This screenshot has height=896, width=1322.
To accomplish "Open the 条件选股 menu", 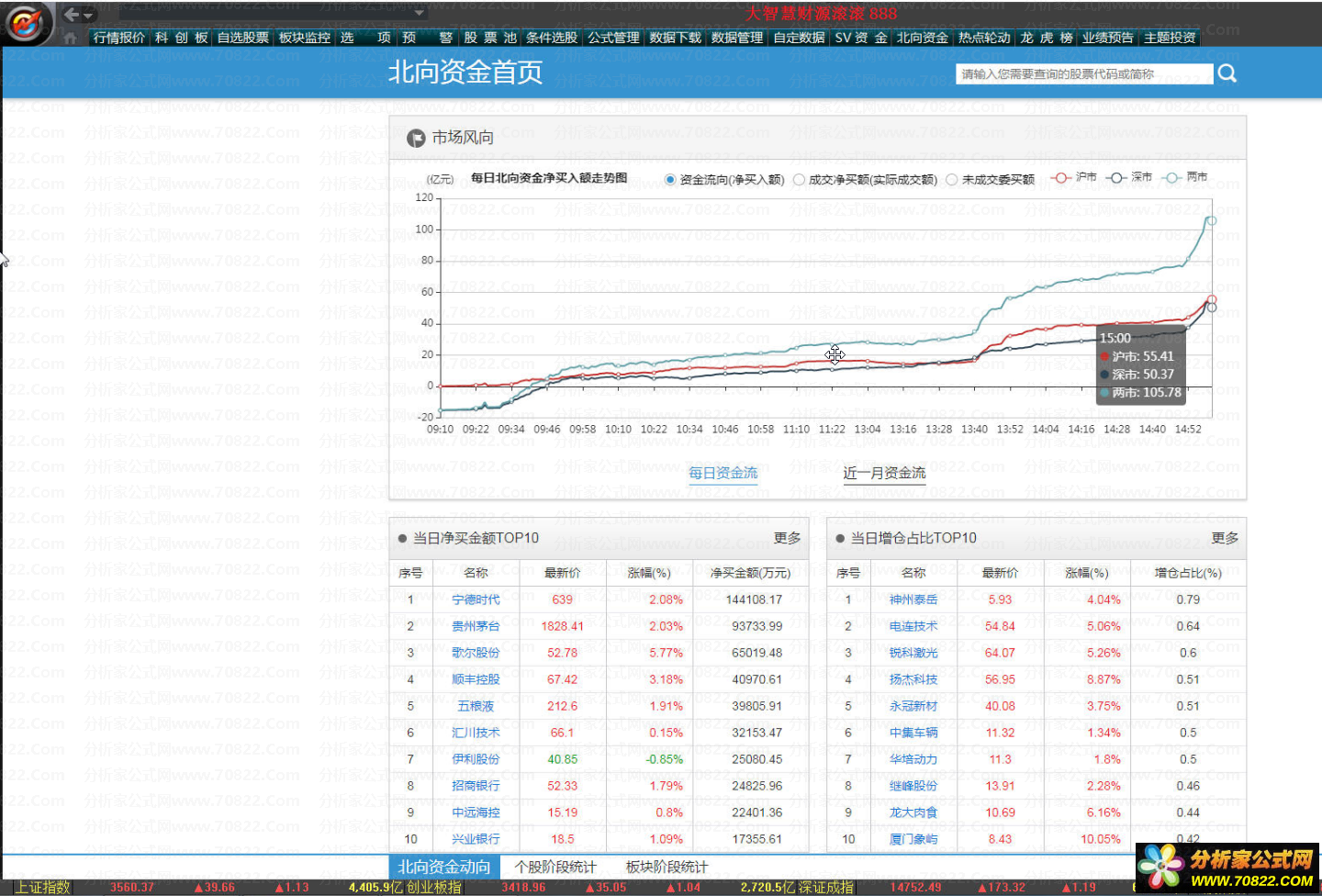I will point(552,38).
